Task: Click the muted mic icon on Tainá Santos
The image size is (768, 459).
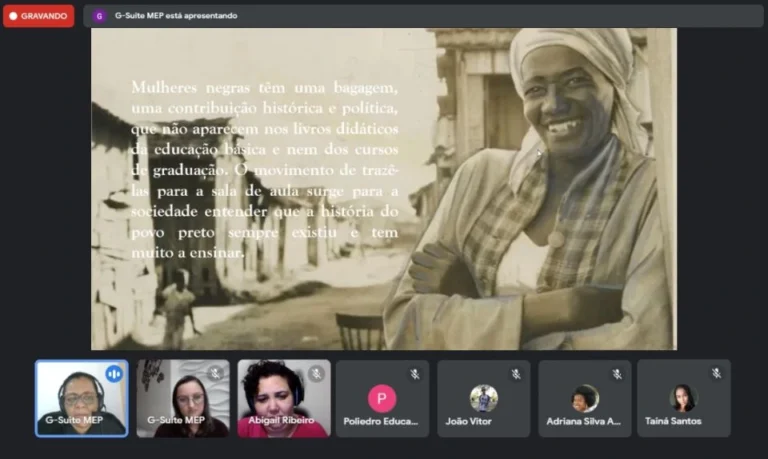Action: pyautogui.click(x=716, y=374)
